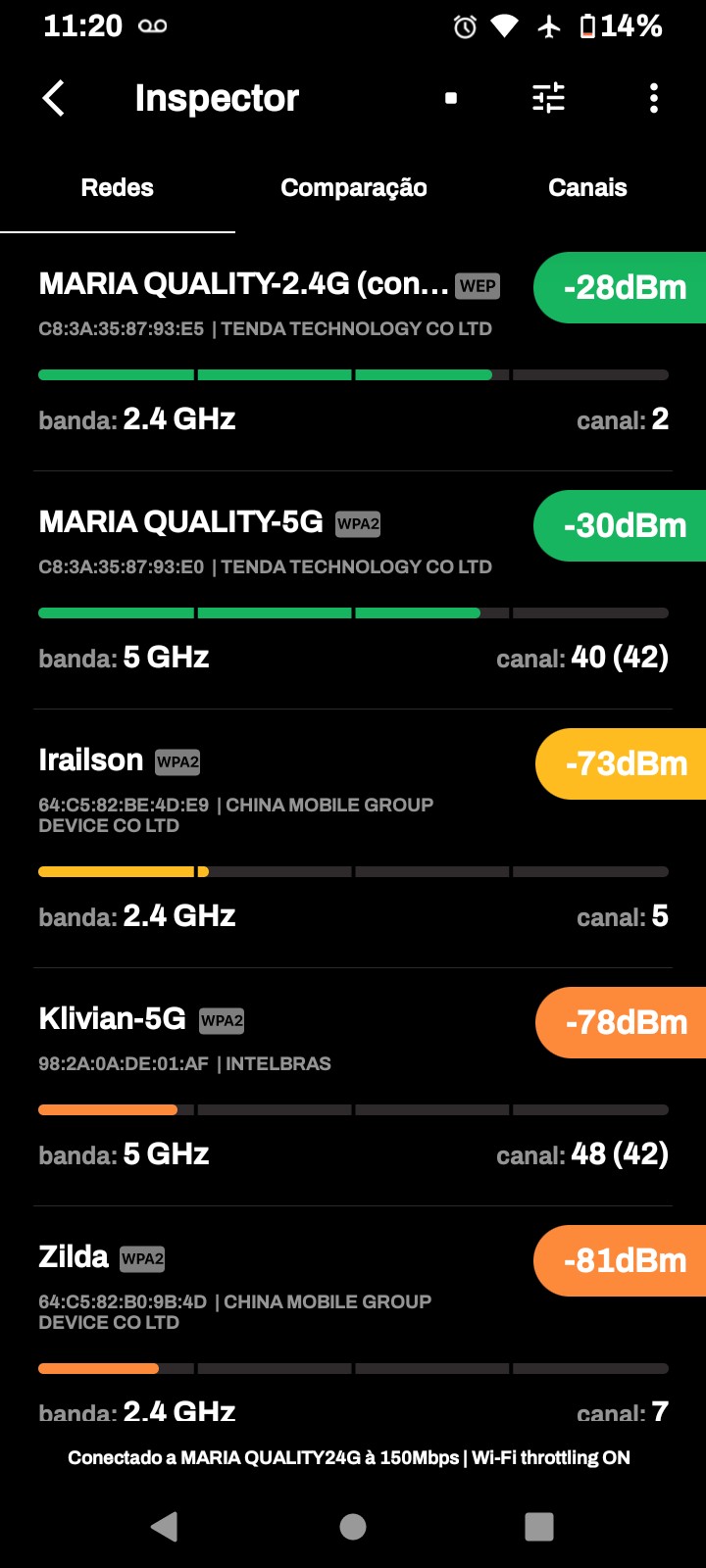Image resolution: width=706 pixels, height=1568 pixels.
Task: Click the Irailson signal strength bar
Action: tap(353, 871)
